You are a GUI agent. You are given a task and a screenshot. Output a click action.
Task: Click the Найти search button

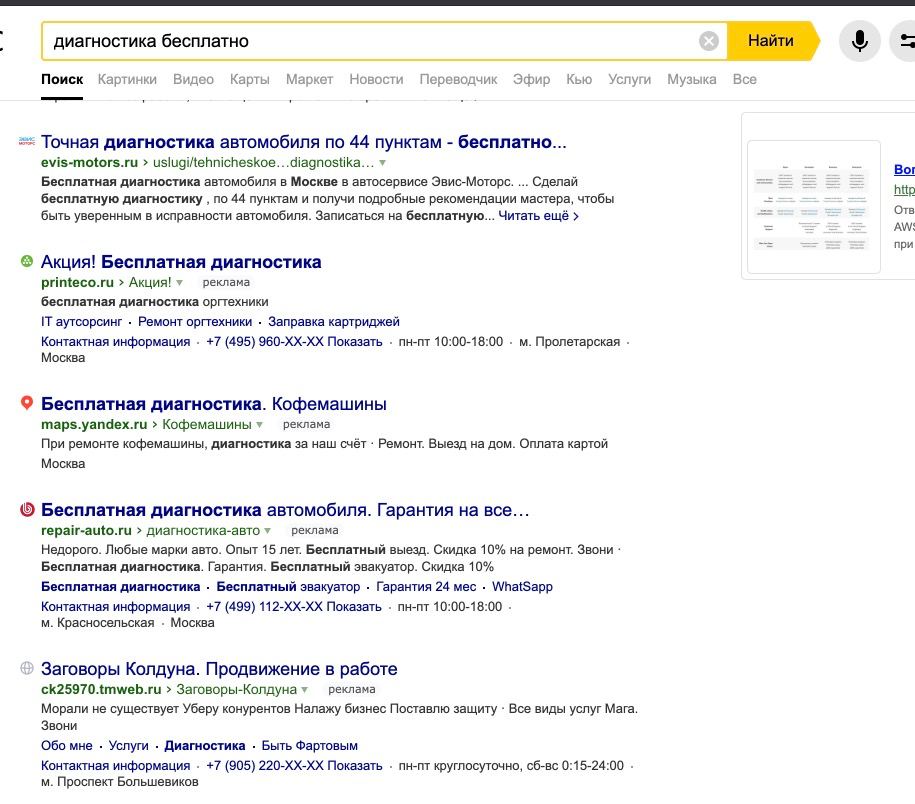click(x=771, y=41)
